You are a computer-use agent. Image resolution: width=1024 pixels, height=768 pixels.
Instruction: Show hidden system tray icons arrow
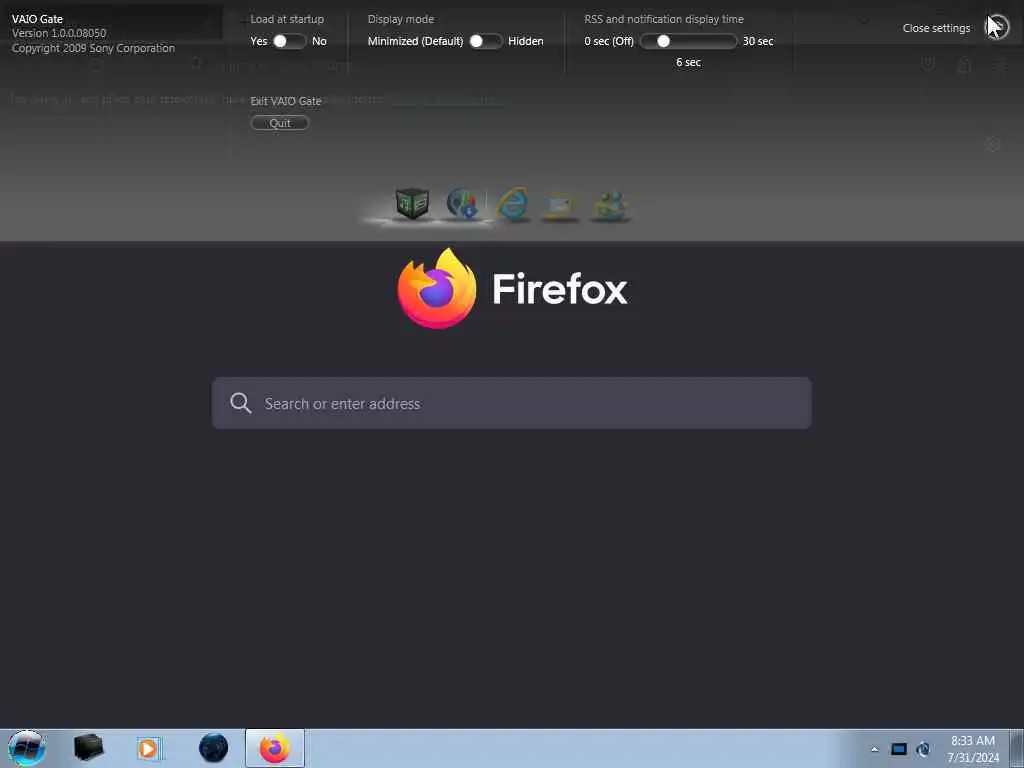(874, 749)
